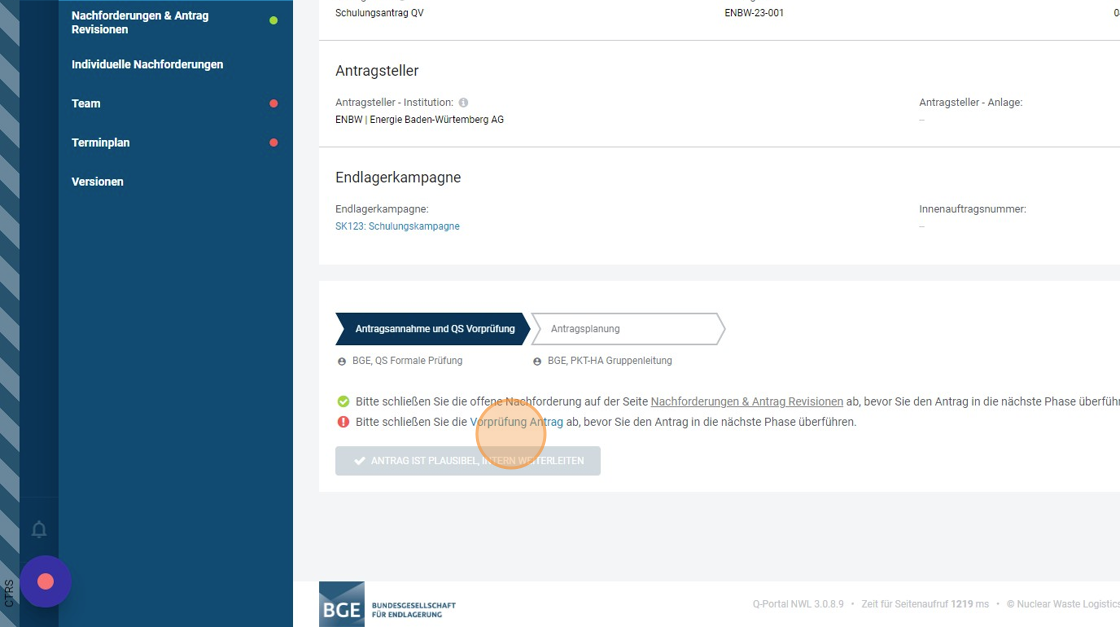Open Nachforderungen & Antrag Revisionen in sidebar
The image size is (1120, 627).
pos(140,22)
